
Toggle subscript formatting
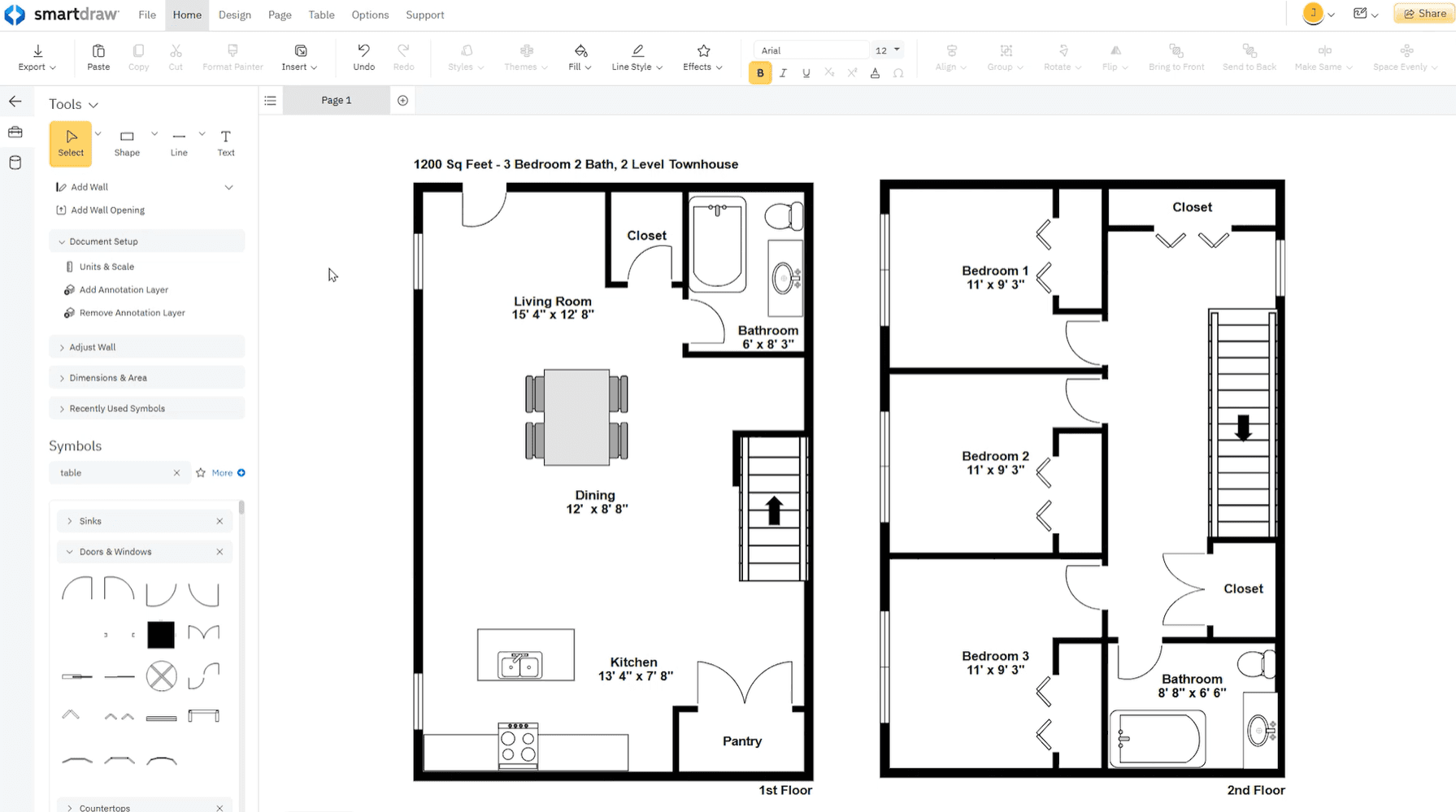[828, 72]
